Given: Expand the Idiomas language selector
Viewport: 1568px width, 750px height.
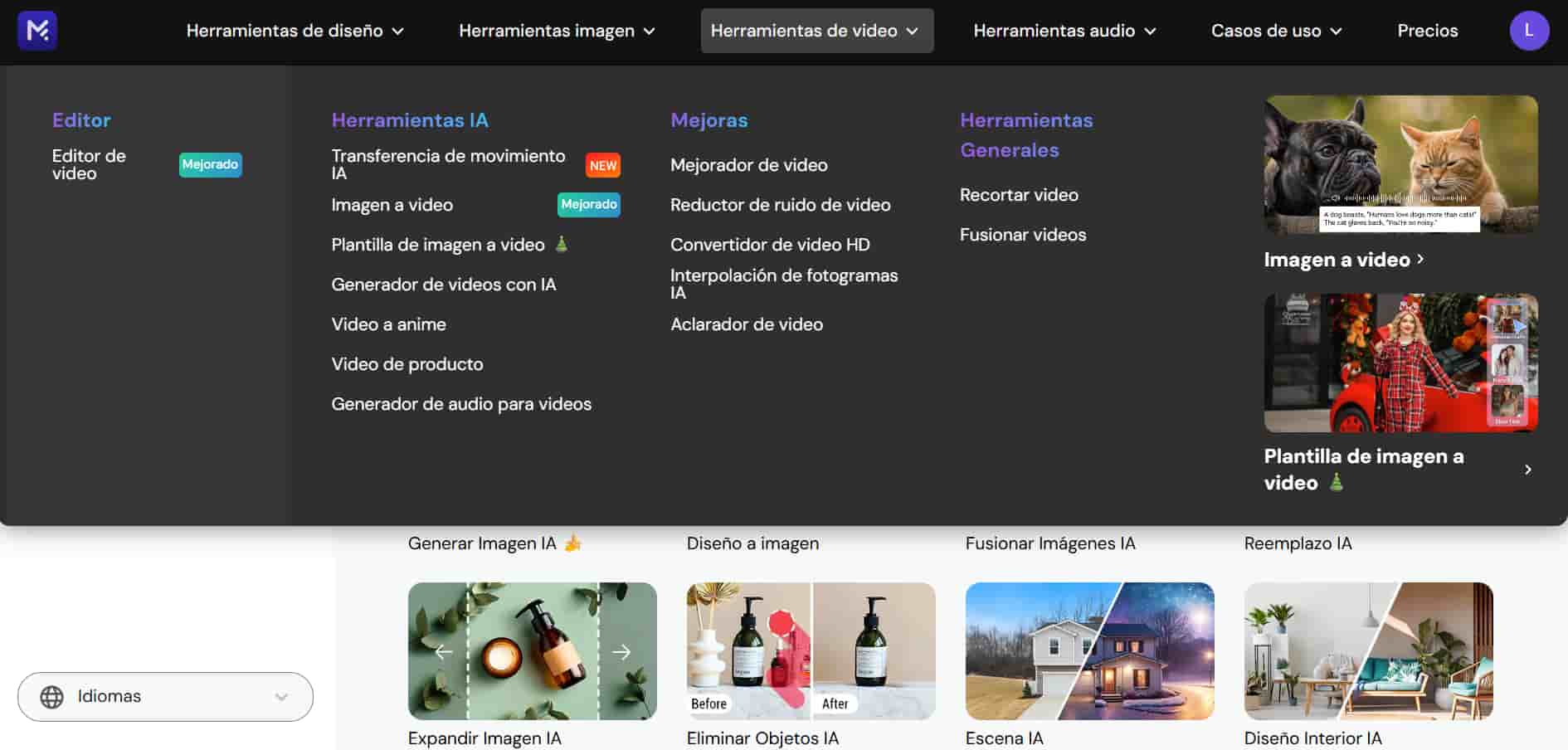Looking at the screenshot, I should click(x=280, y=697).
